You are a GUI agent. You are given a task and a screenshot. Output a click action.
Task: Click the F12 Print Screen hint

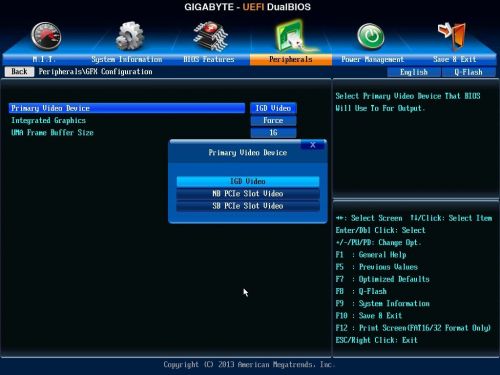click(413, 328)
